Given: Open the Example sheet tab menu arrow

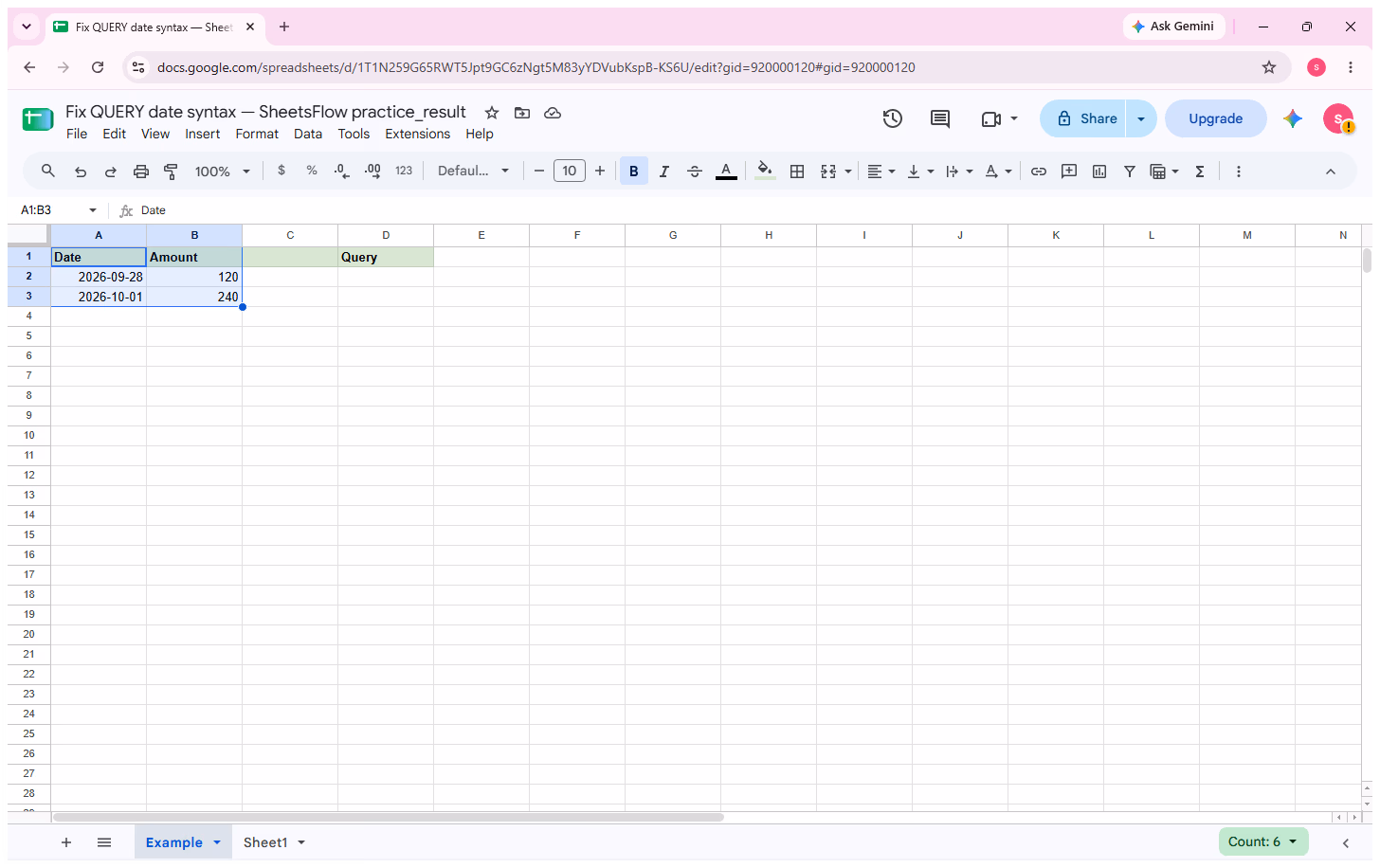Looking at the screenshot, I should pos(217,842).
